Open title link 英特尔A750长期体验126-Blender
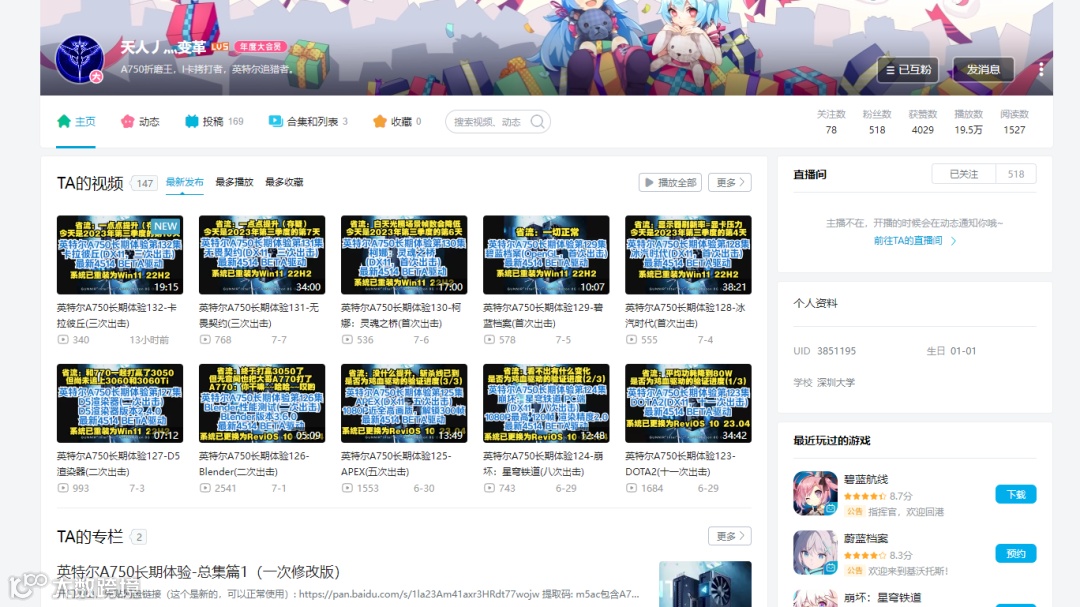The image size is (1080, 607). [x=253, y=464]
